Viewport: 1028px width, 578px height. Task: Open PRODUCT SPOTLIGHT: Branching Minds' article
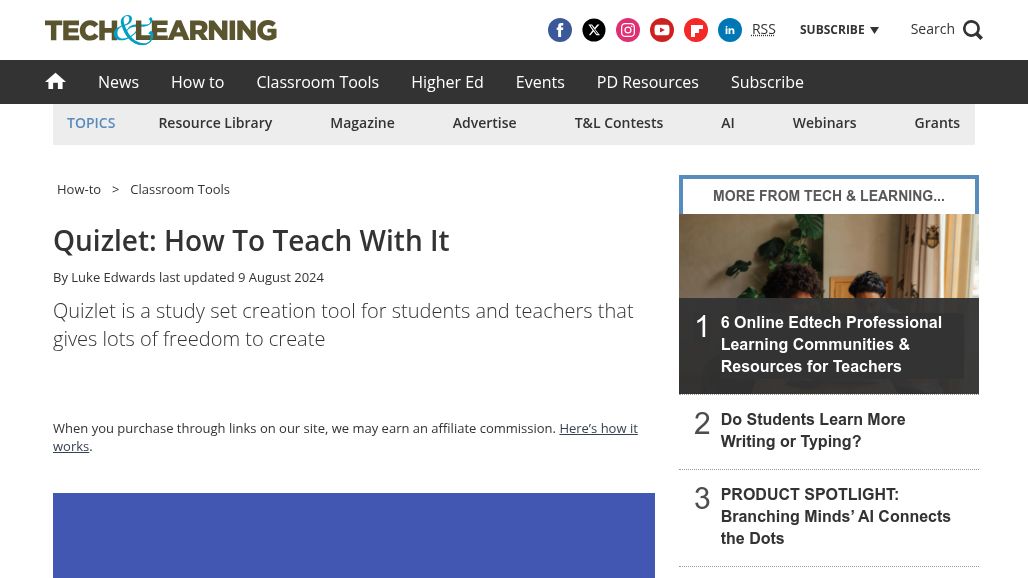click(835, 516)
